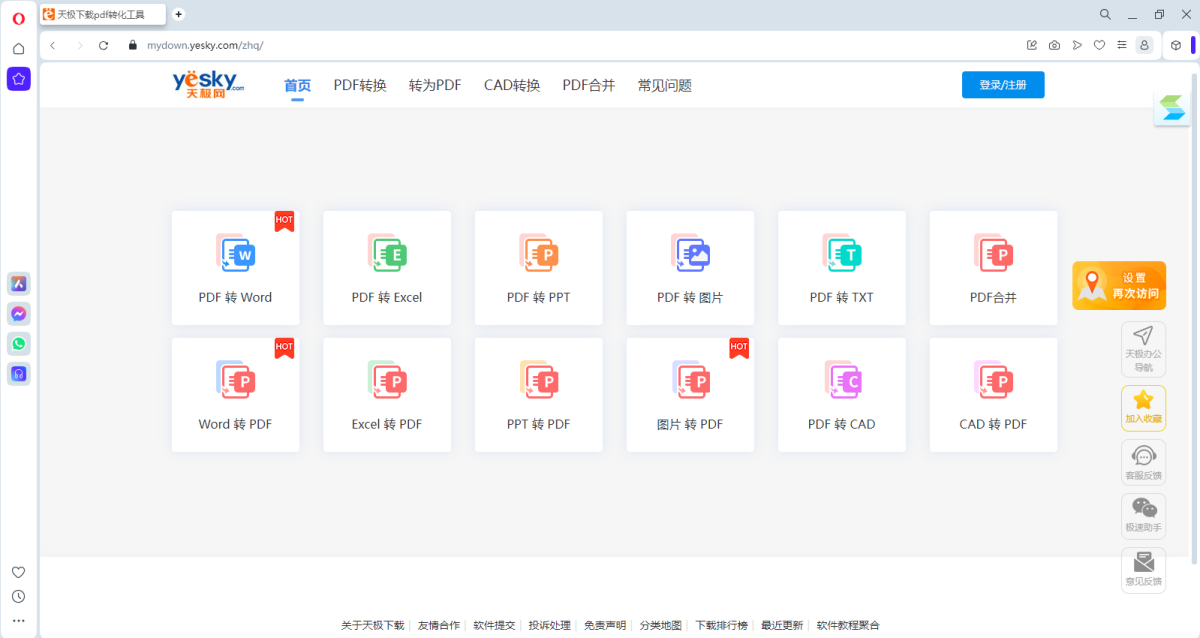Click the 加入收藏 favorites button

coord(1143,407)
